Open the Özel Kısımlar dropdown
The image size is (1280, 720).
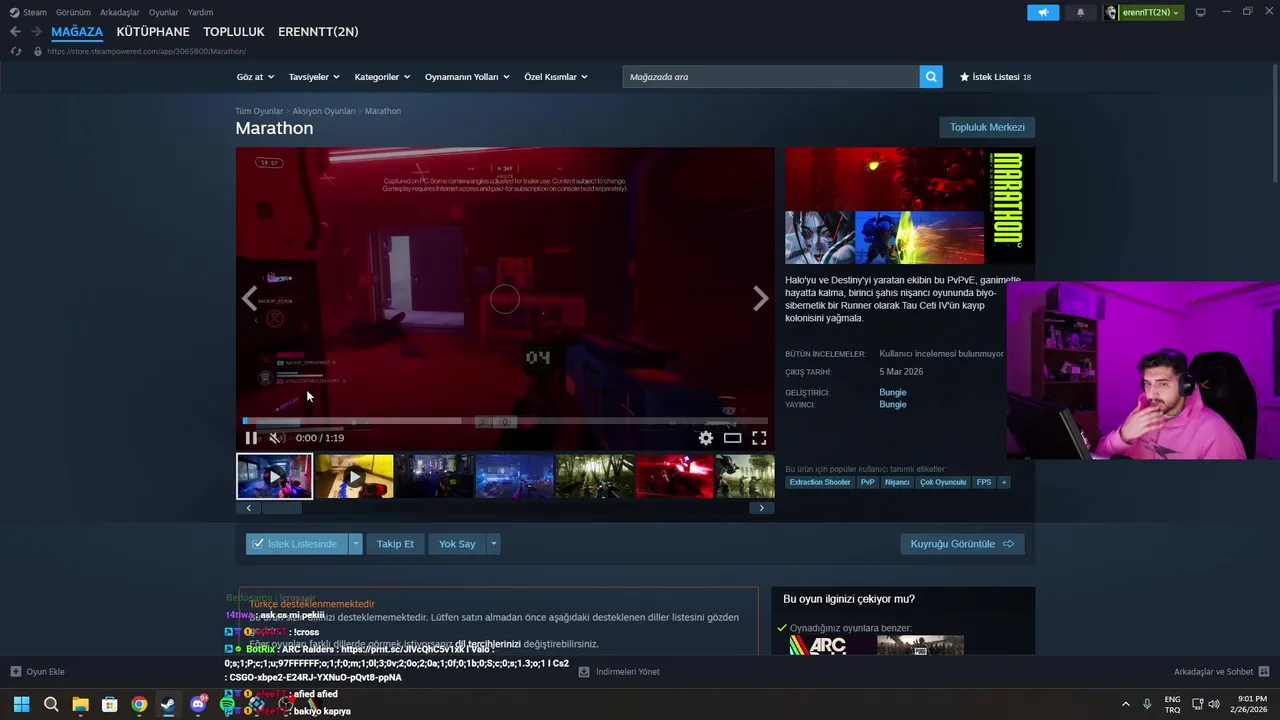pos(556,77)
